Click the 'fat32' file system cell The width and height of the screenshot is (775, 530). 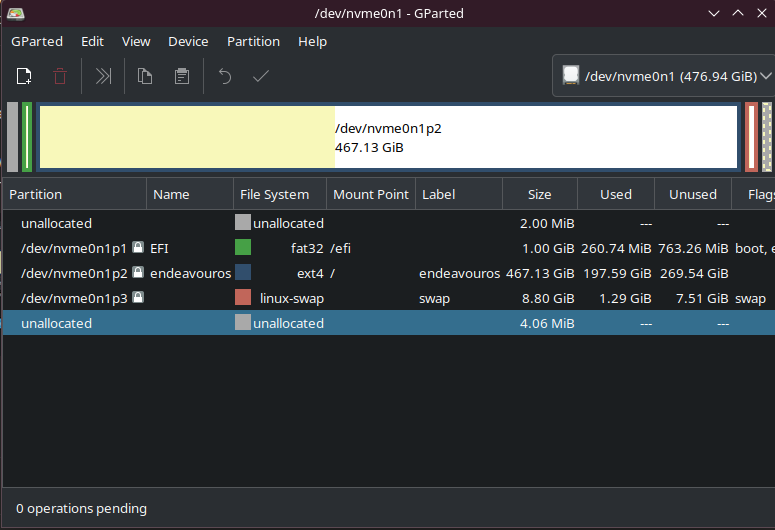tap(307, 248)
